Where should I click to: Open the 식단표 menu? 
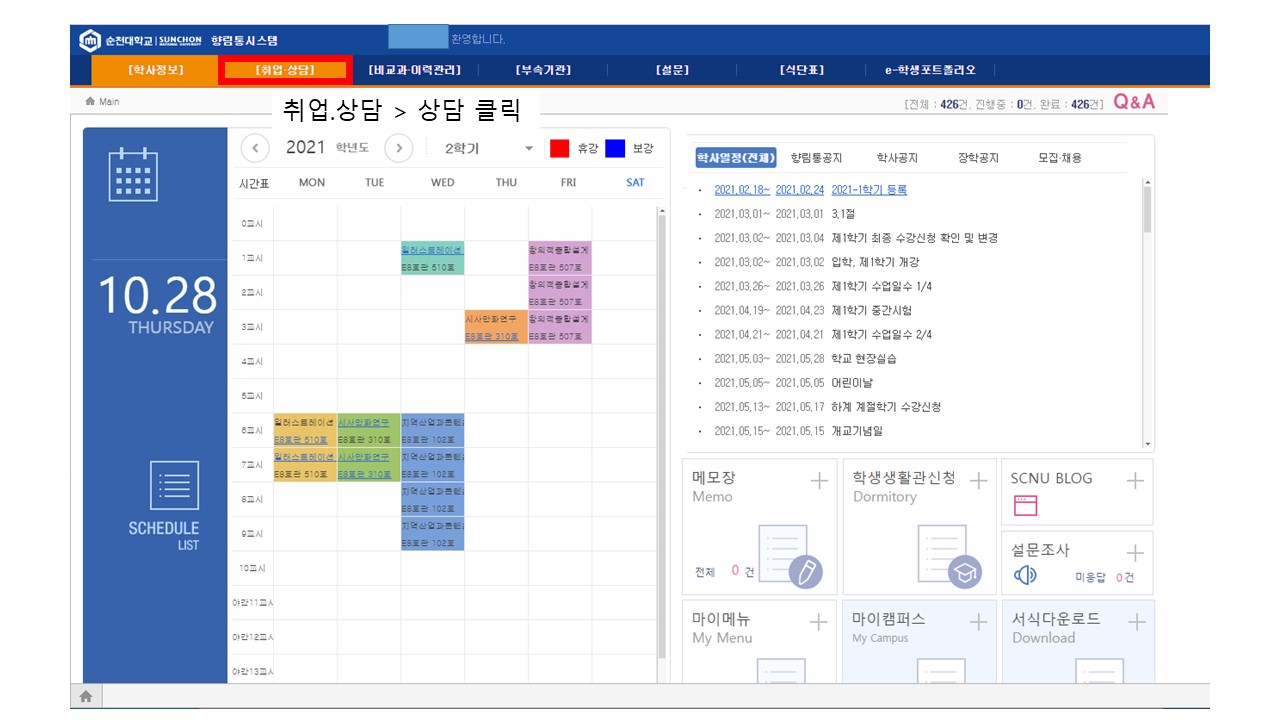coord(802,70)
